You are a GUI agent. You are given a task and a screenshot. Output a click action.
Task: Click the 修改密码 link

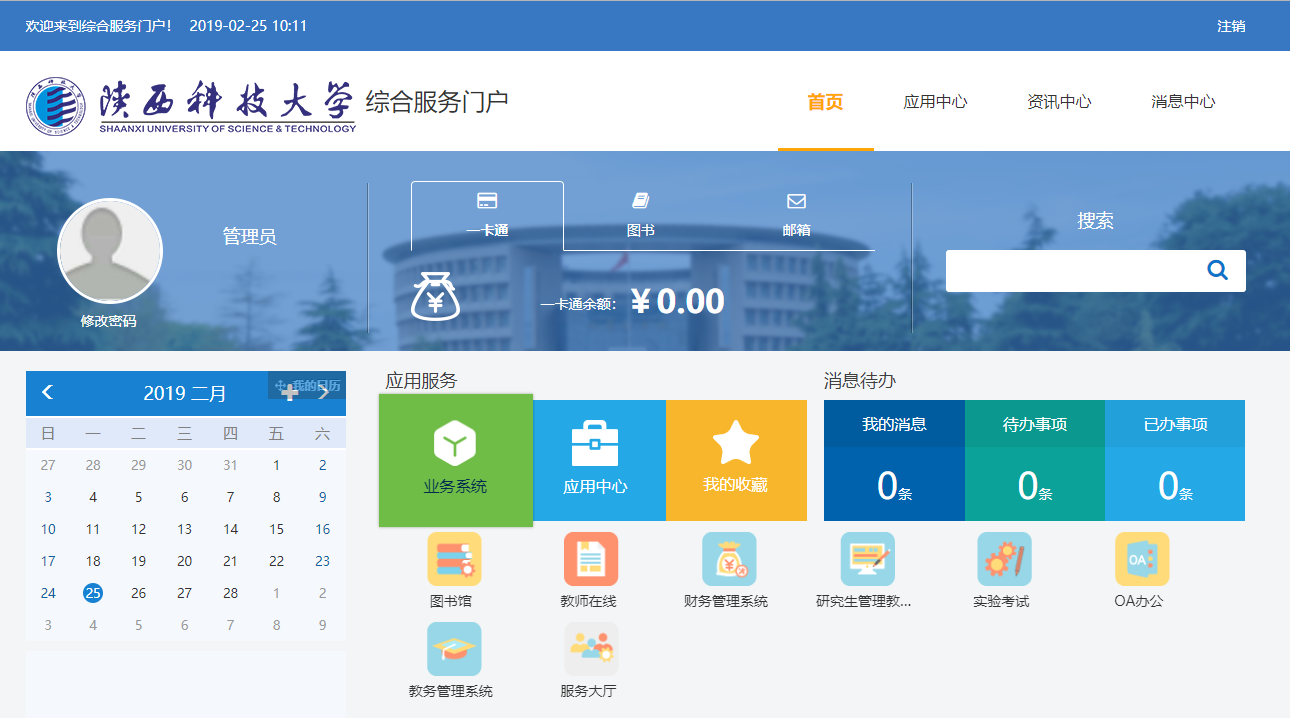point(108,321)
